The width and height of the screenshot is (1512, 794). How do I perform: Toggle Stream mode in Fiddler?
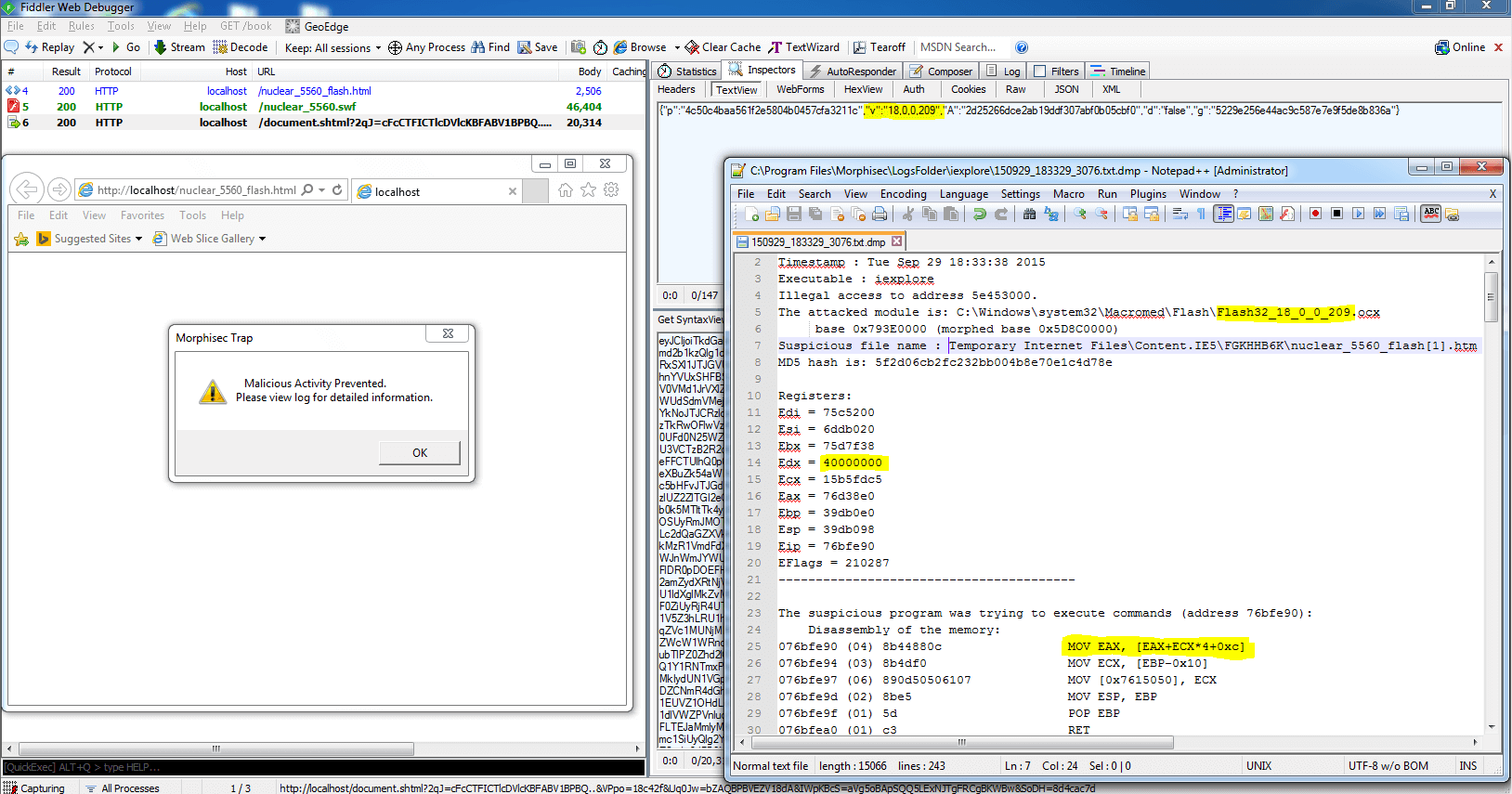pyautogui.click(x=179, y=47)
